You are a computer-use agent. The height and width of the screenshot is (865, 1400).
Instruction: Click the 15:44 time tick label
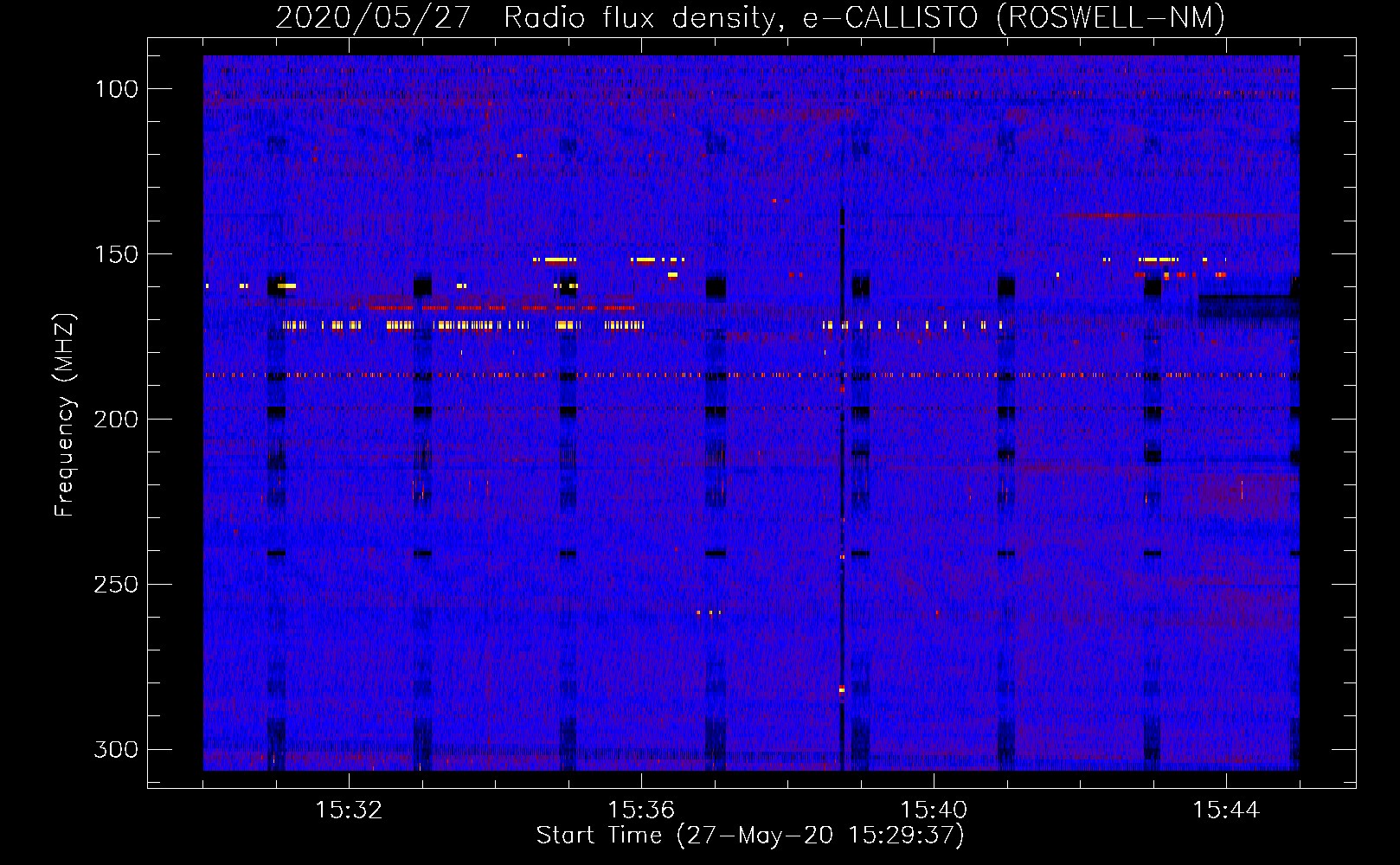pyautogui.click(x=1226, y=811)
